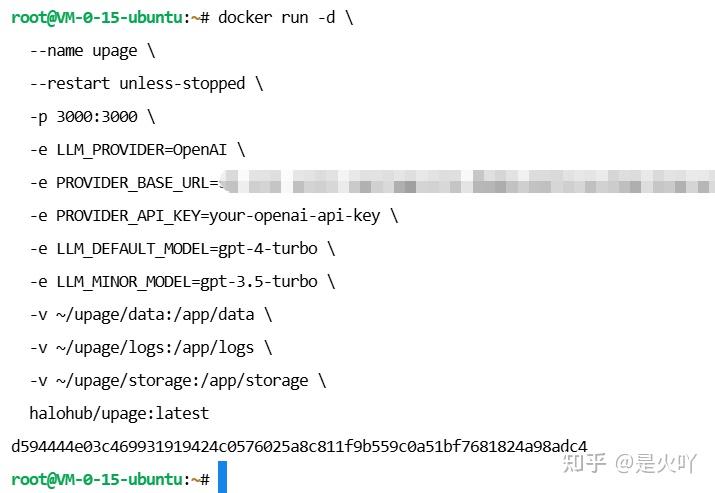
Task: Click the '@是火吖' watermark username
Action: (655, 464)
